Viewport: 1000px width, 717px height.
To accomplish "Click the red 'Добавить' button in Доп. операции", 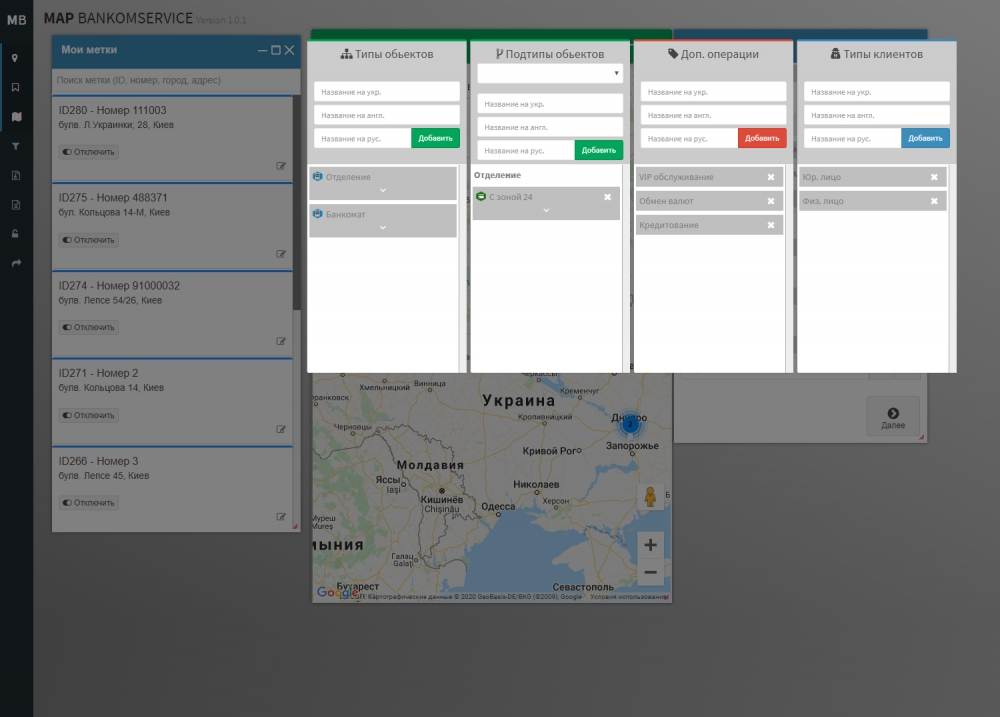I will point(762,138).
